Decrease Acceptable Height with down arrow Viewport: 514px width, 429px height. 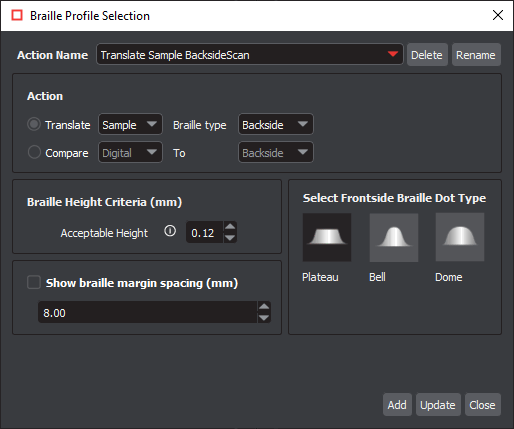point(230,238)
